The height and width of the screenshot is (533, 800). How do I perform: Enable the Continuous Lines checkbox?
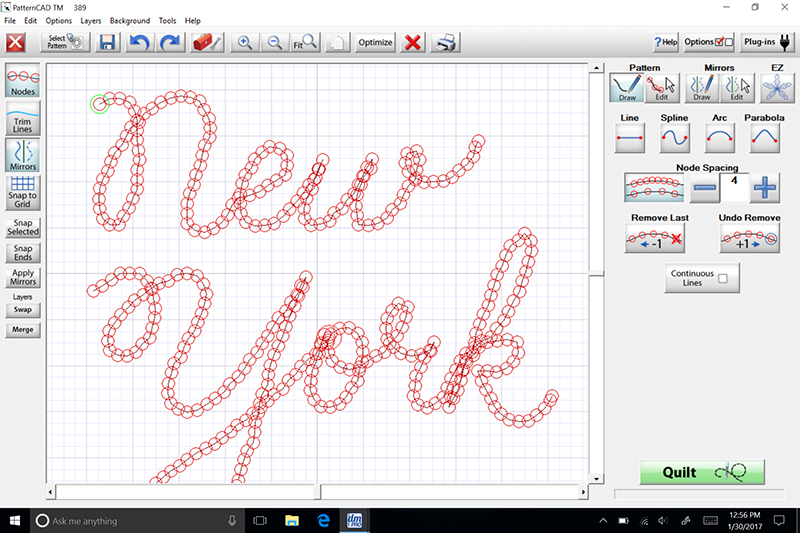pyautogui.click(x=722, y=281)
